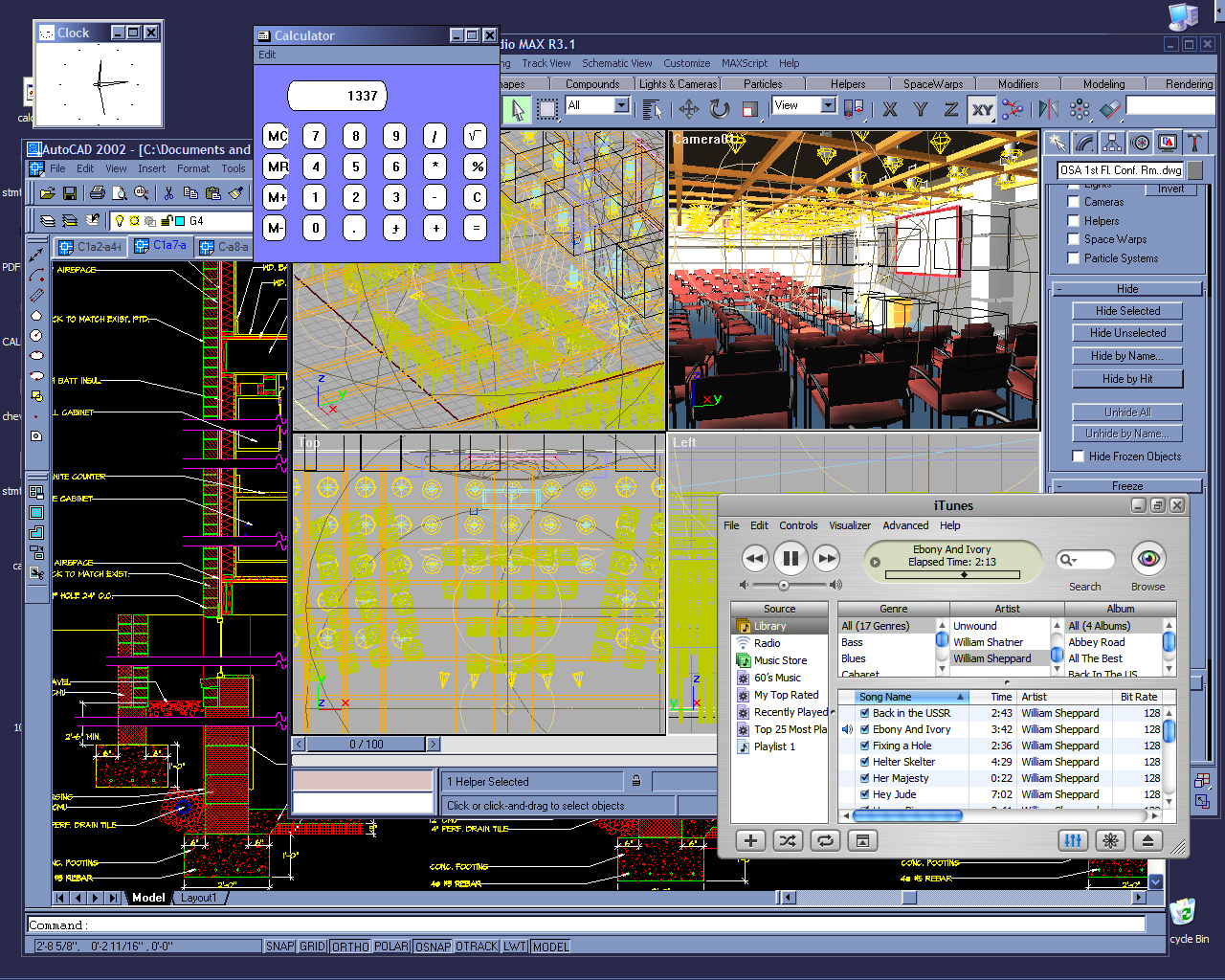Check the Cameras hide checkbox

[1073, 202]
